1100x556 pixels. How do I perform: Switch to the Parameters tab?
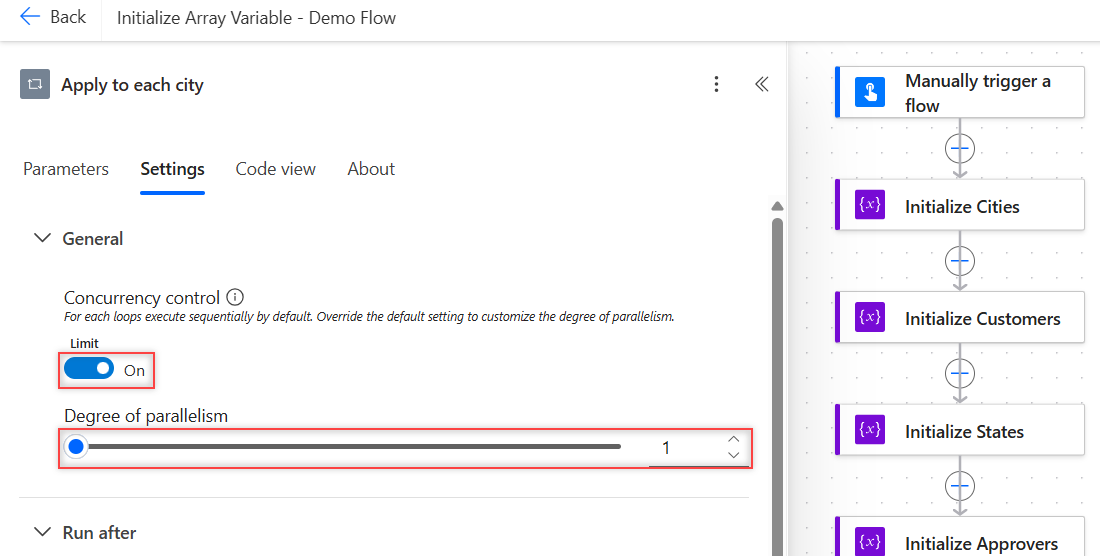point(66,169)
